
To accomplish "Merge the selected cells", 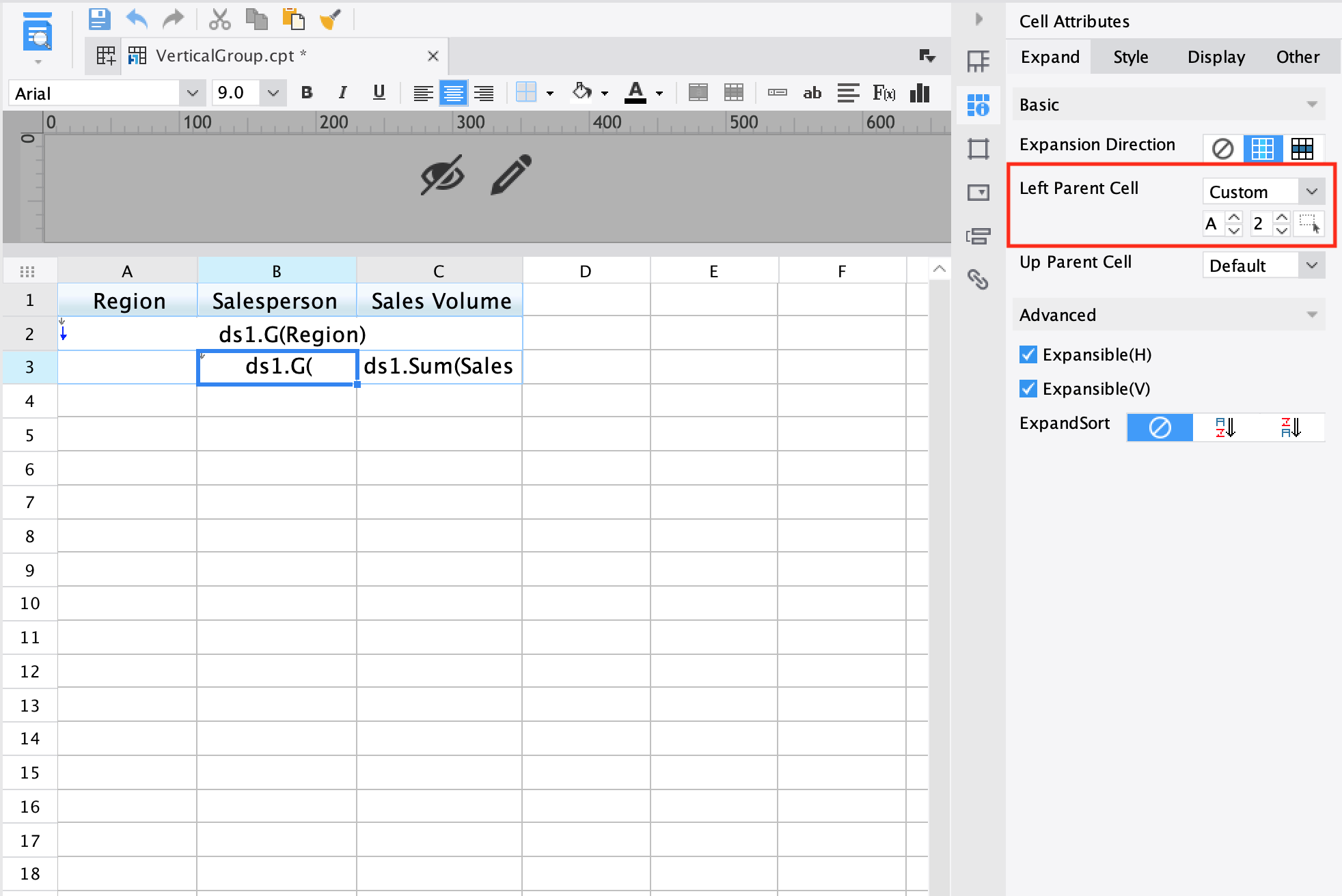I will coord(698,93).
